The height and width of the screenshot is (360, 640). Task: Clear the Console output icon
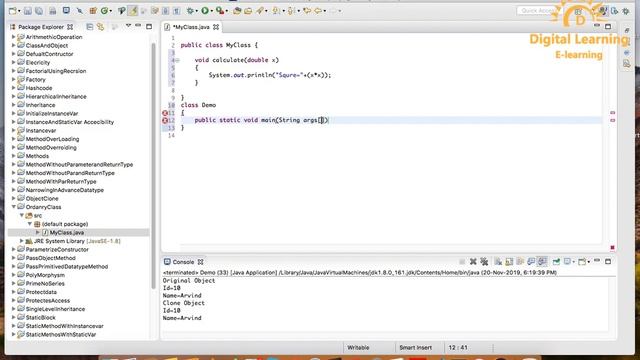(498, 262)
